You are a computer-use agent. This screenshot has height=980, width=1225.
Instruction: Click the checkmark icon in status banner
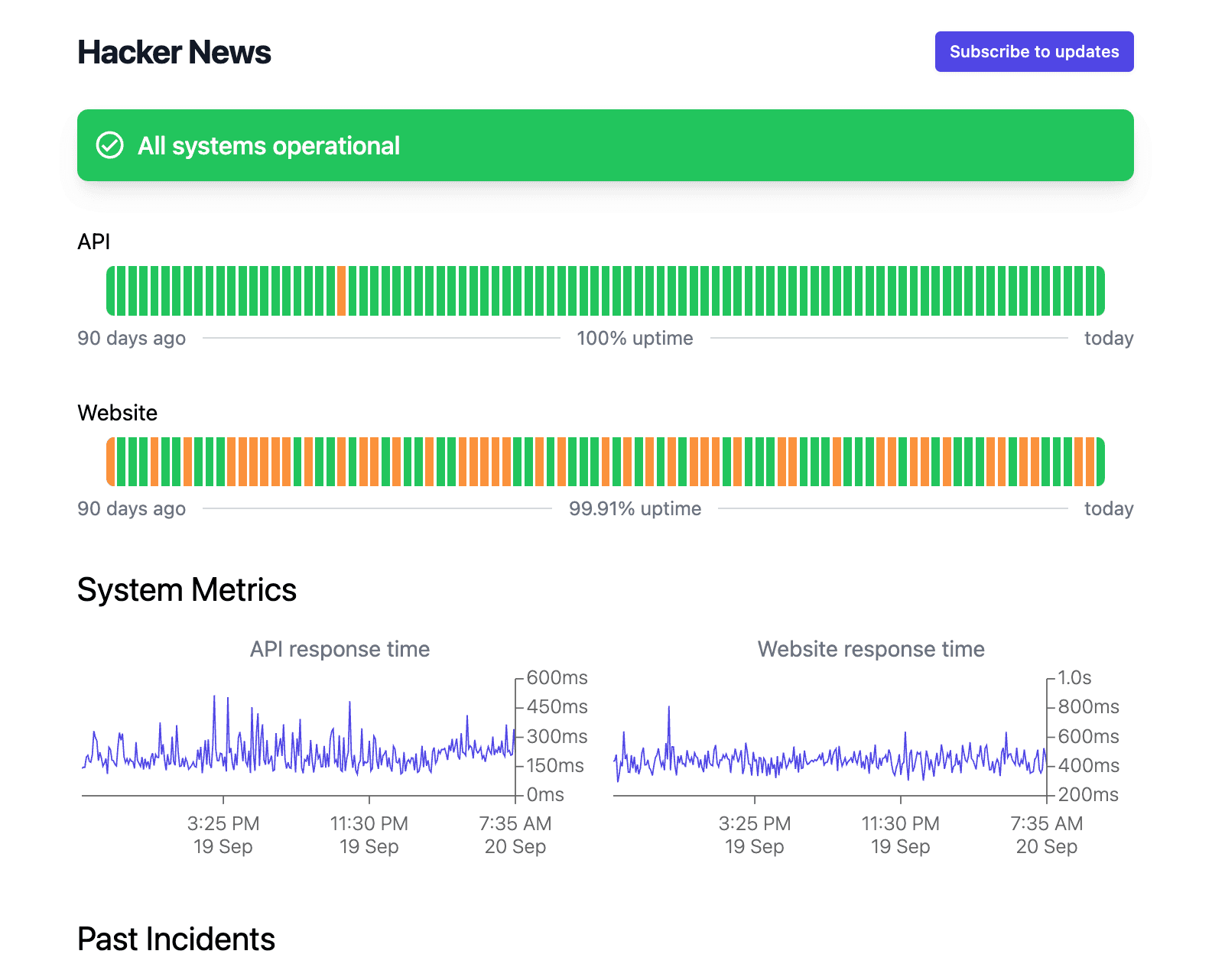click(x=109, y=145)
